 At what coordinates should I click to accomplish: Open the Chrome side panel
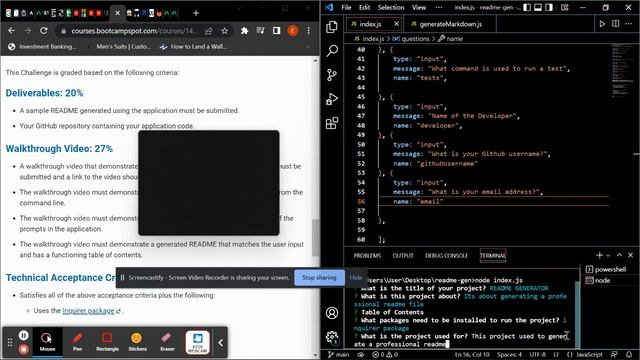276,31
